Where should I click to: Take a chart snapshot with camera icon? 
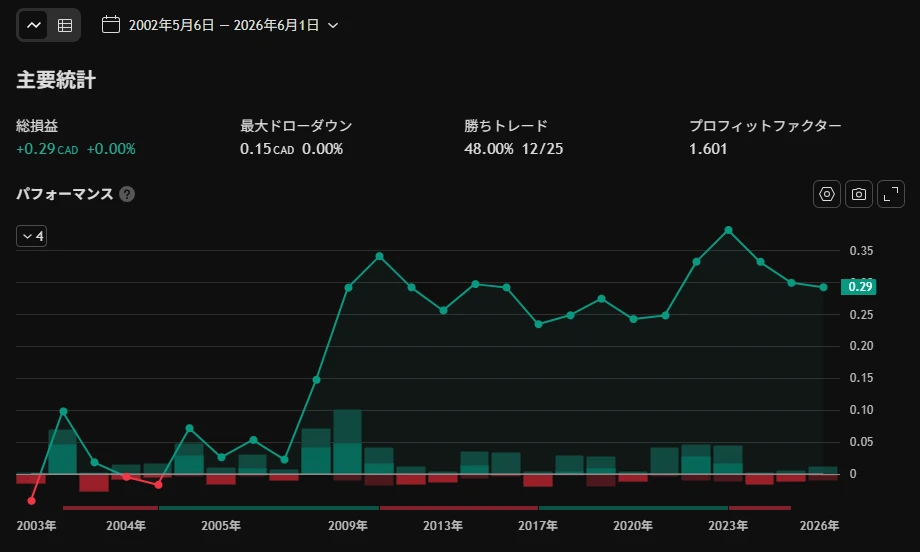[858, 194]
